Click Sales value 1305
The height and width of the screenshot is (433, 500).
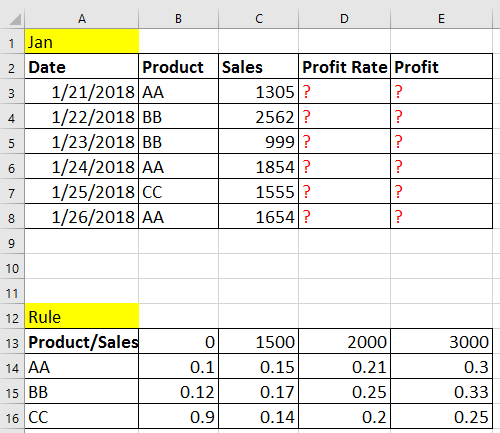[x=258, y=91]
